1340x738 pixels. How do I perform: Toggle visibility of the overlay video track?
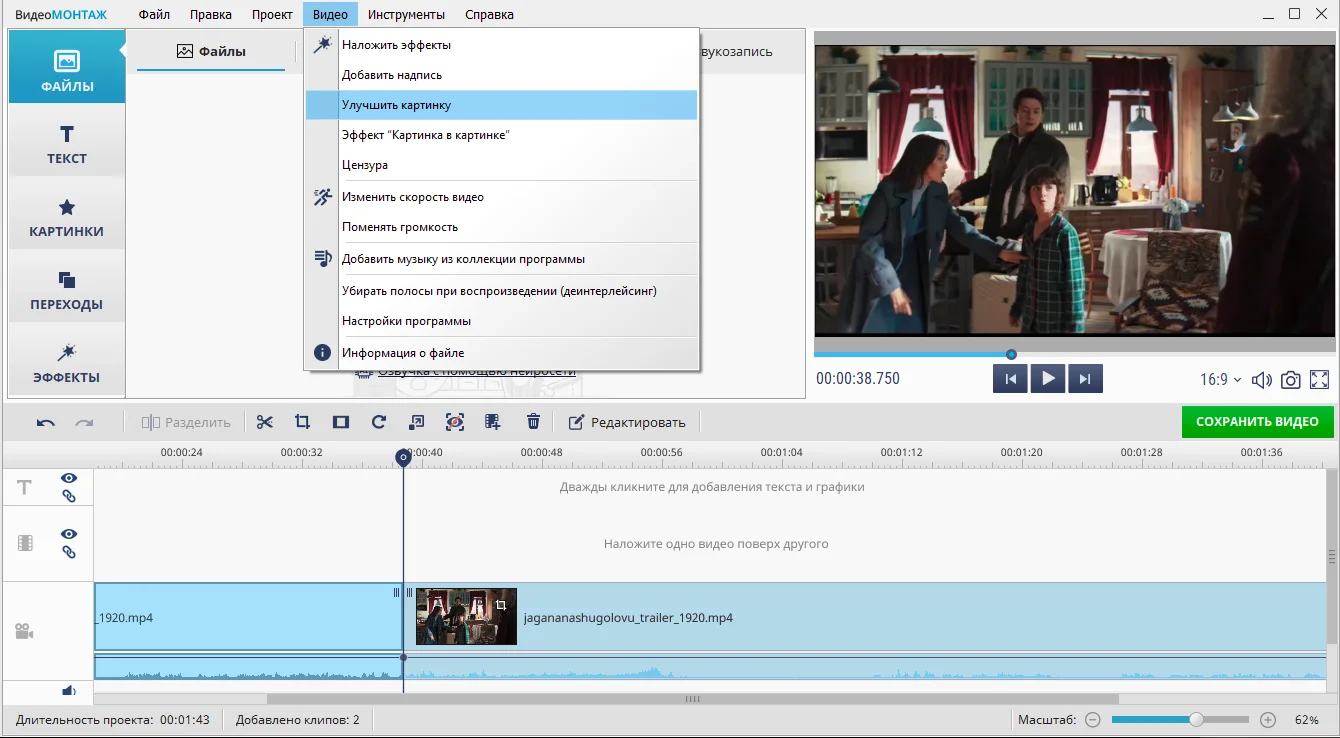pyautogui.click(x=69, y=535)
